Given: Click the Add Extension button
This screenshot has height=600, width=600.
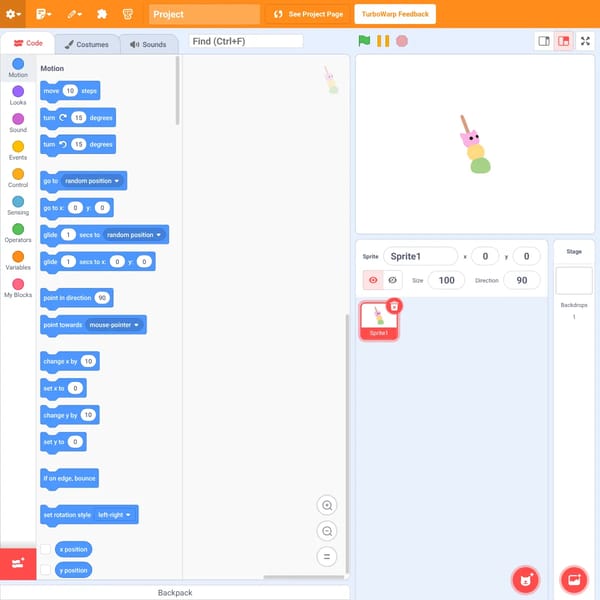Looking at the screenshot, I should coord(18,564).
